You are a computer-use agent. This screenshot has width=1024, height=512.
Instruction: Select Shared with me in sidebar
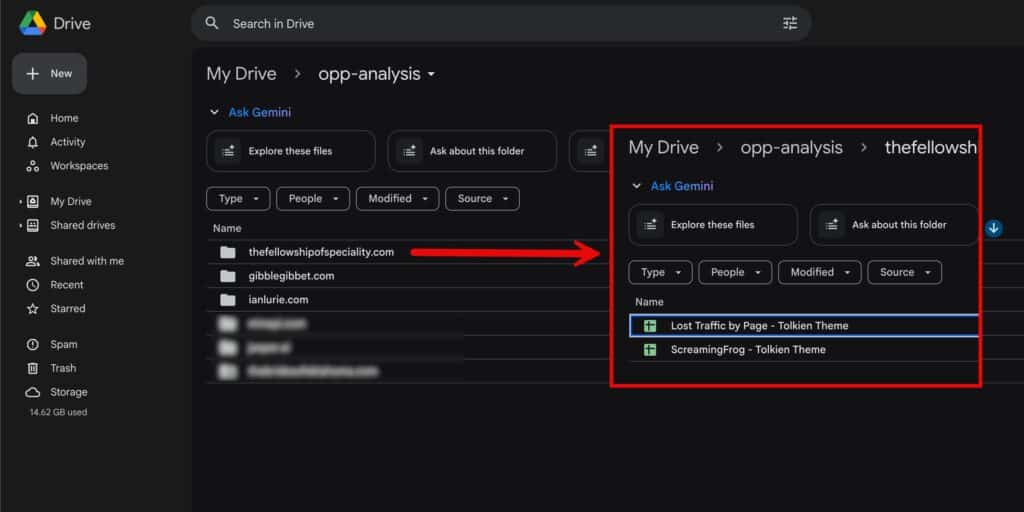click(87, 261)
